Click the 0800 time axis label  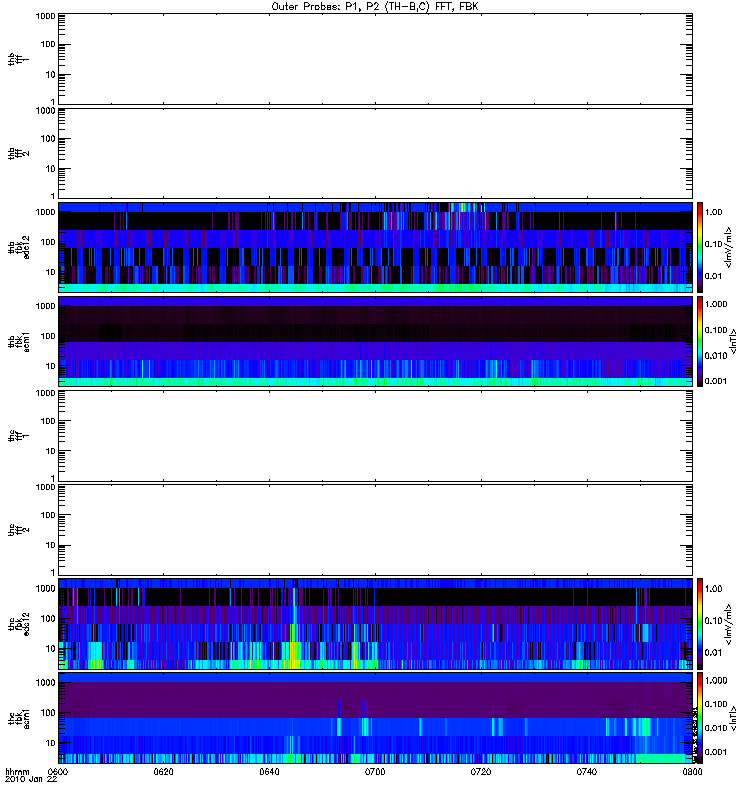click(x=692, y=772)
